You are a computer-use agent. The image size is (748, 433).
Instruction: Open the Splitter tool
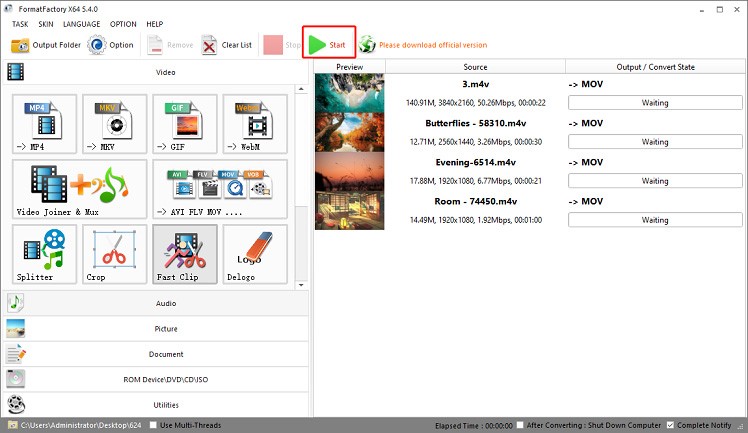click(44, 255)
